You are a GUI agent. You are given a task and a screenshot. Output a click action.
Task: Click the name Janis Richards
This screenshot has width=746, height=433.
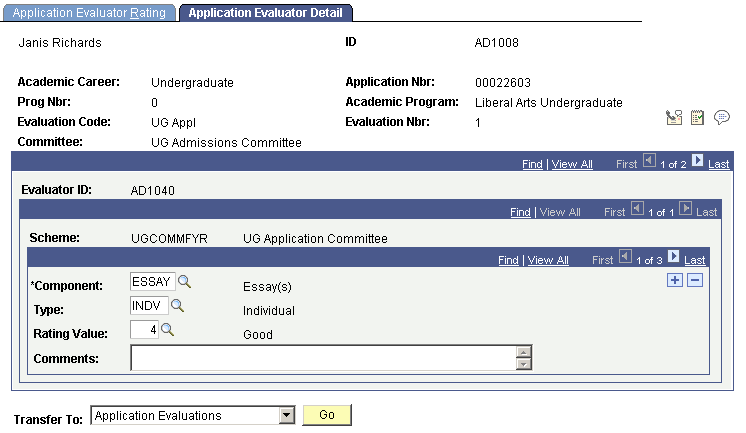click(60, 43)
